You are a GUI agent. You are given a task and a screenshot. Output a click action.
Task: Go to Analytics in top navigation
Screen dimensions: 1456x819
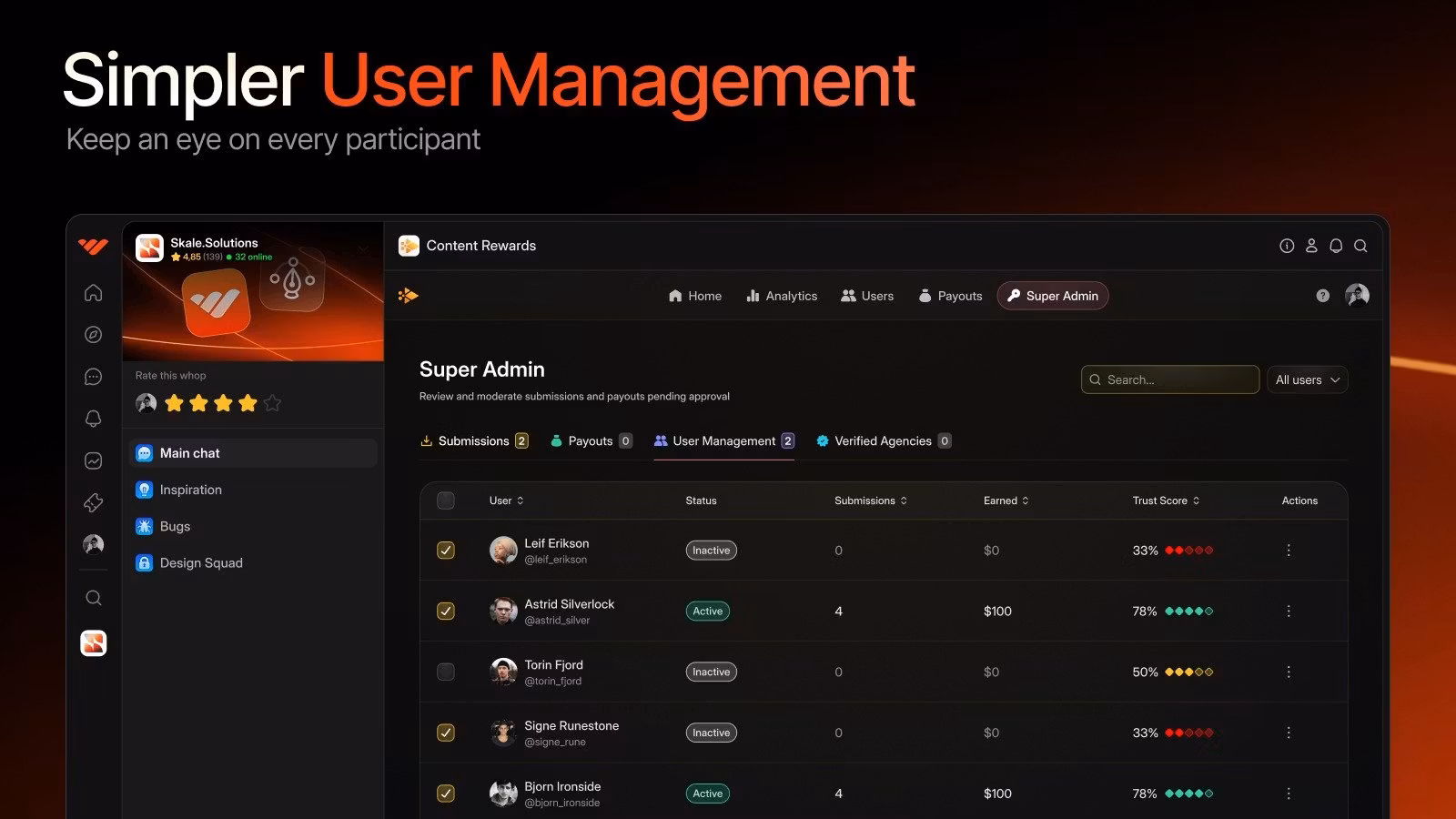tap(782, 296)
